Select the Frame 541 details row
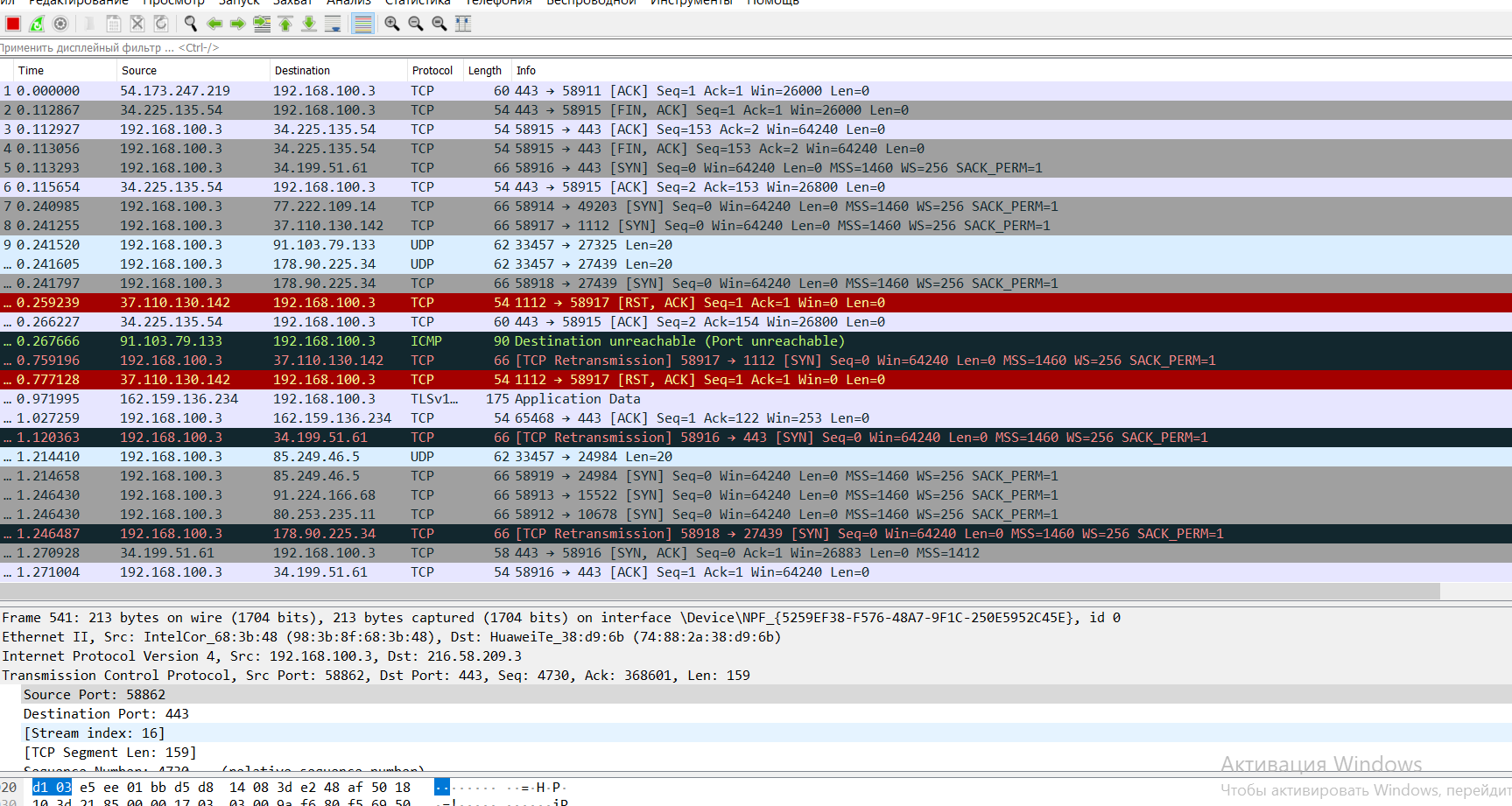The height and width of the screenshot is (806, 1512). coord(560,618)
